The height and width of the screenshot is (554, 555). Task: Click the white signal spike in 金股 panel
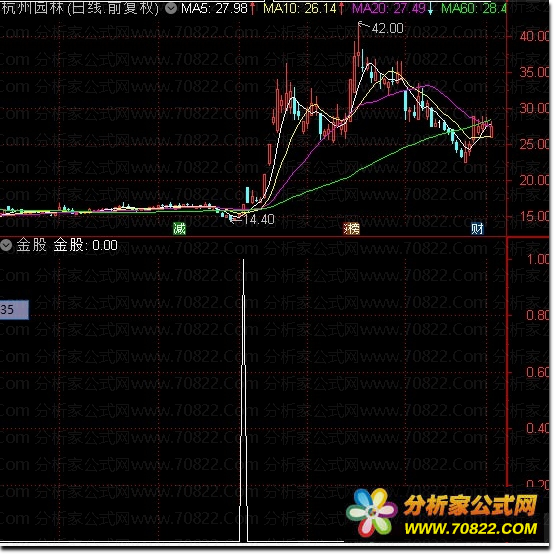tap(244, 400)
